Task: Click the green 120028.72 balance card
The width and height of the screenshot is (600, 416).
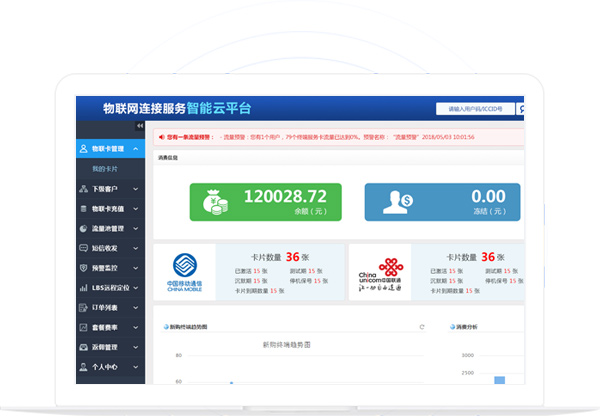Action: [x=265, y=201]
